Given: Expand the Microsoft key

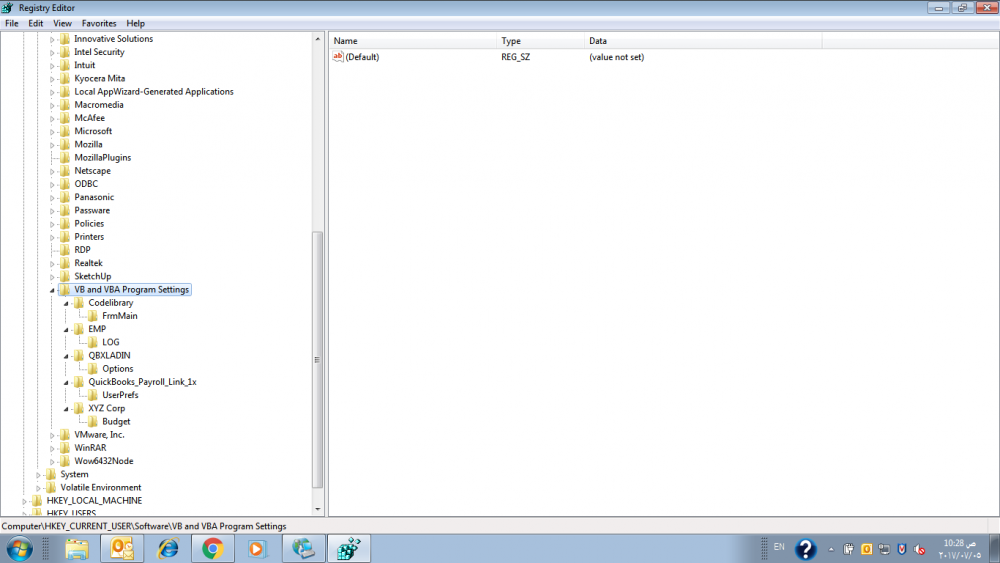Looking at the screenshot, I should click(x=52, y=132).
